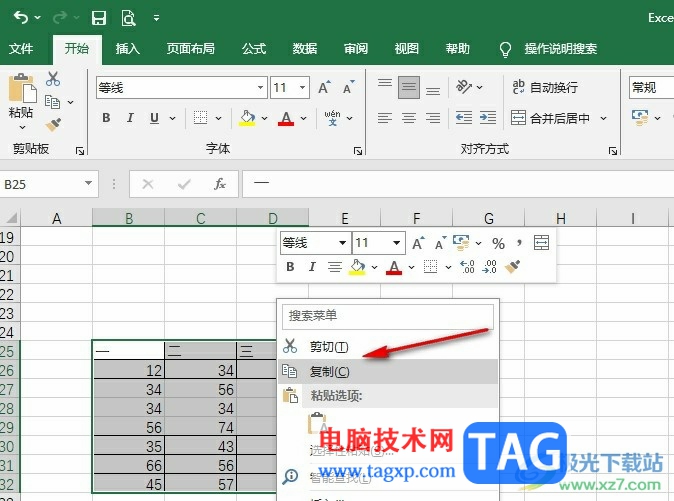Expand the 粘贴 paste options arrow
The width and height of the screenshot is (674, 501).
pos(22,128)
